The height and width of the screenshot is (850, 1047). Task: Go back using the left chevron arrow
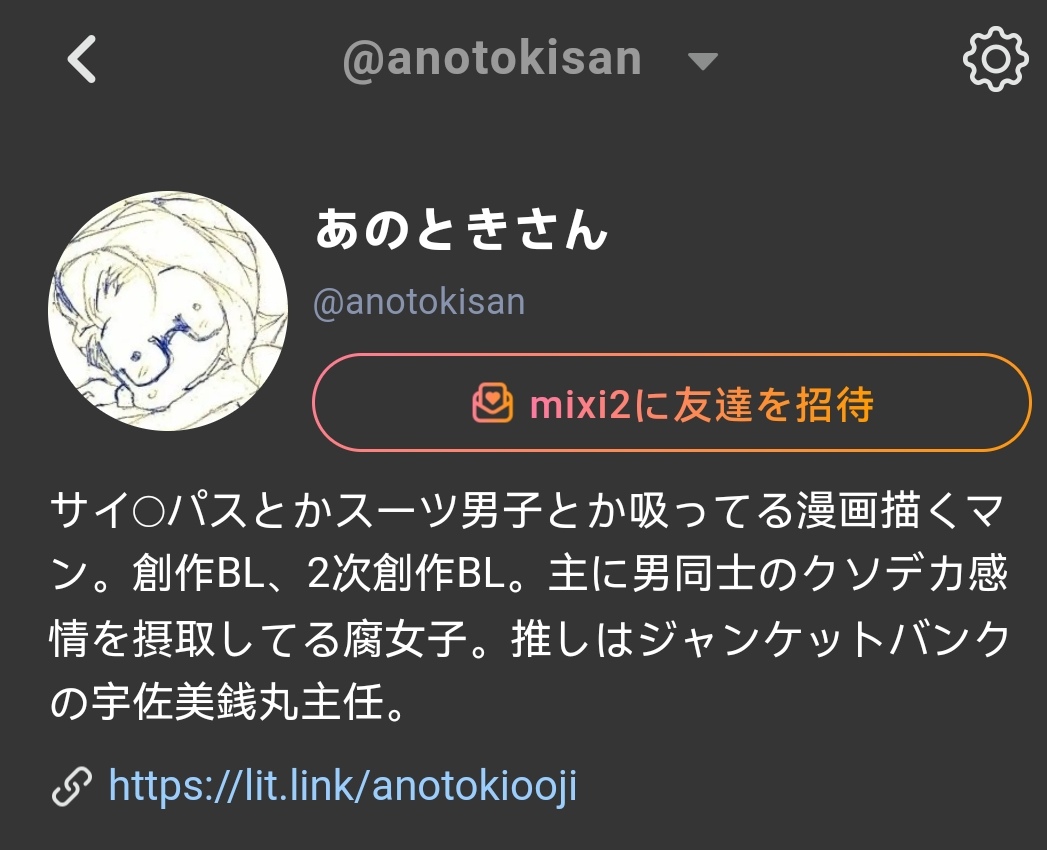[81, 59]
